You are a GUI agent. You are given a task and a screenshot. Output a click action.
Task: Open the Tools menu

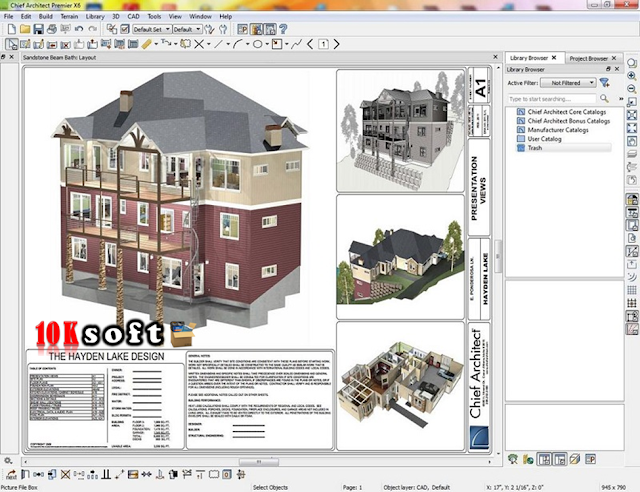pyautogui.click(x=154, y=17)
